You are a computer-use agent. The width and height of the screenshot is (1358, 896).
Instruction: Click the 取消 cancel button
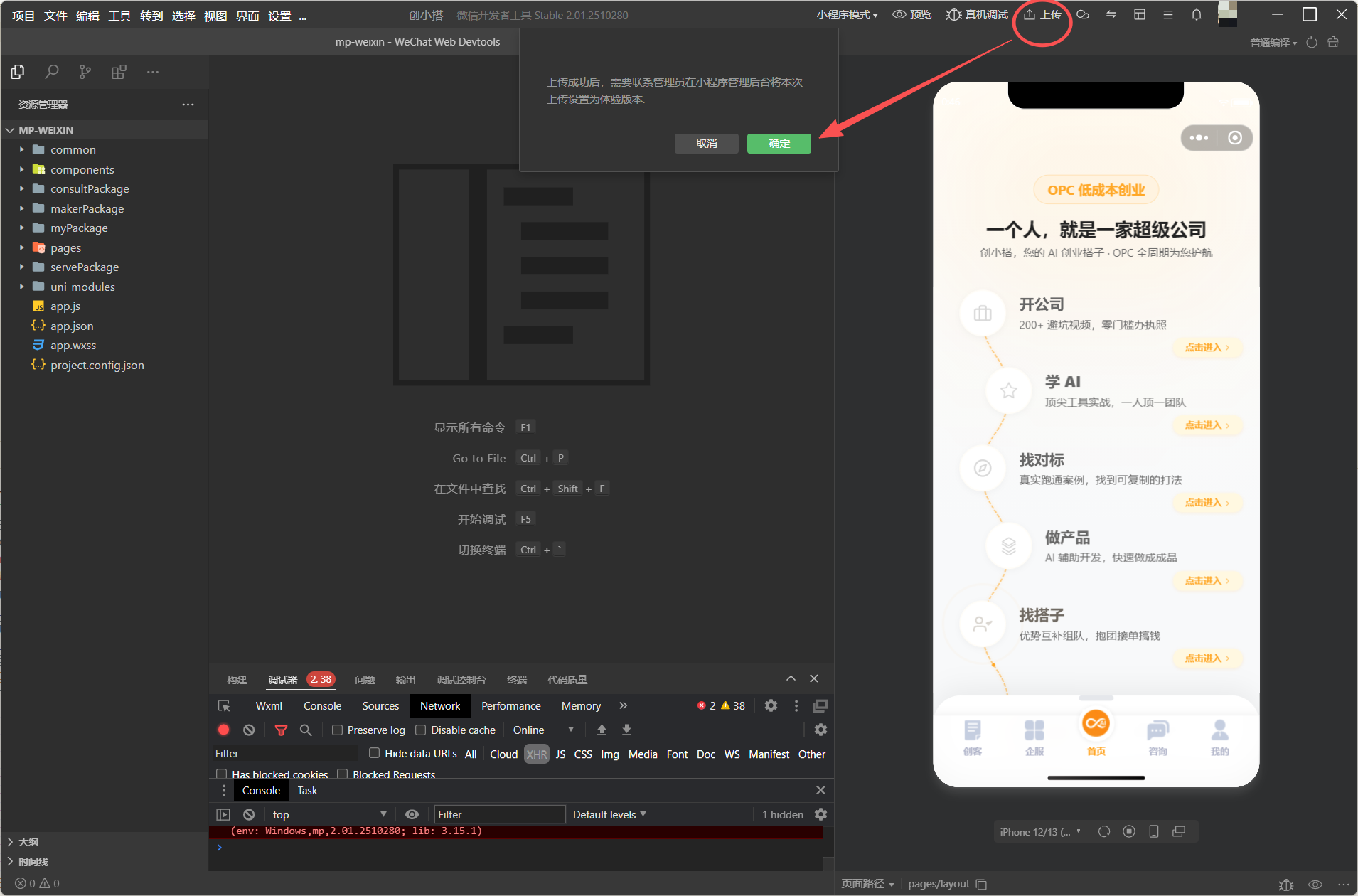(706, 144)
